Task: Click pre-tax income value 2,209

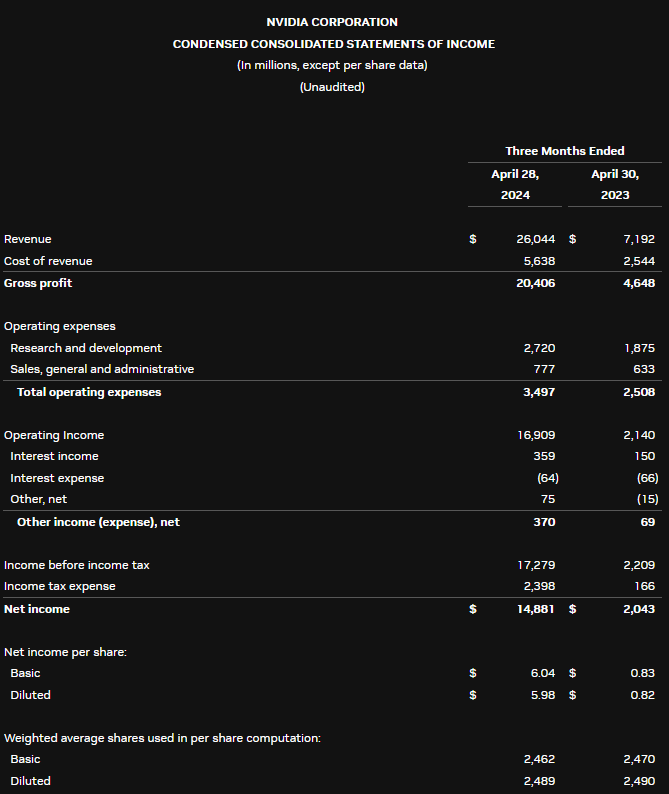Action: click(x=639, y=565)
